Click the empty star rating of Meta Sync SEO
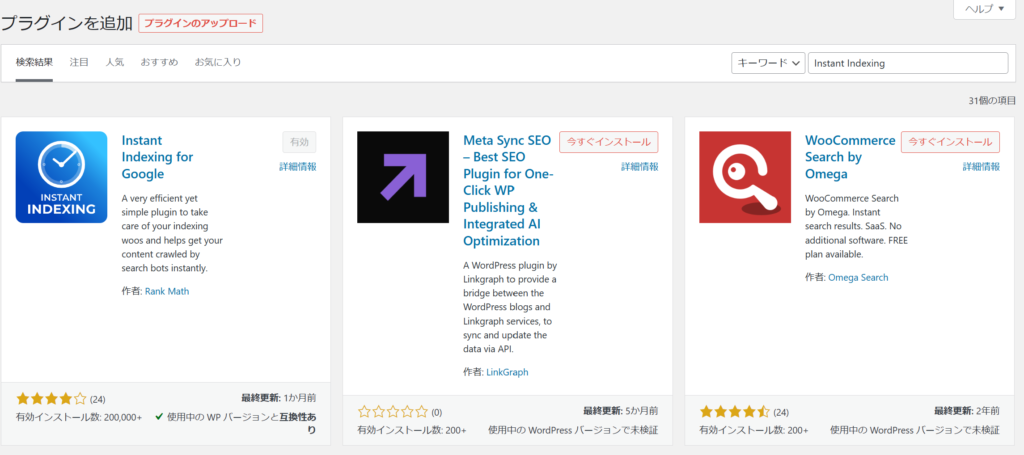 tap(393, 411)
